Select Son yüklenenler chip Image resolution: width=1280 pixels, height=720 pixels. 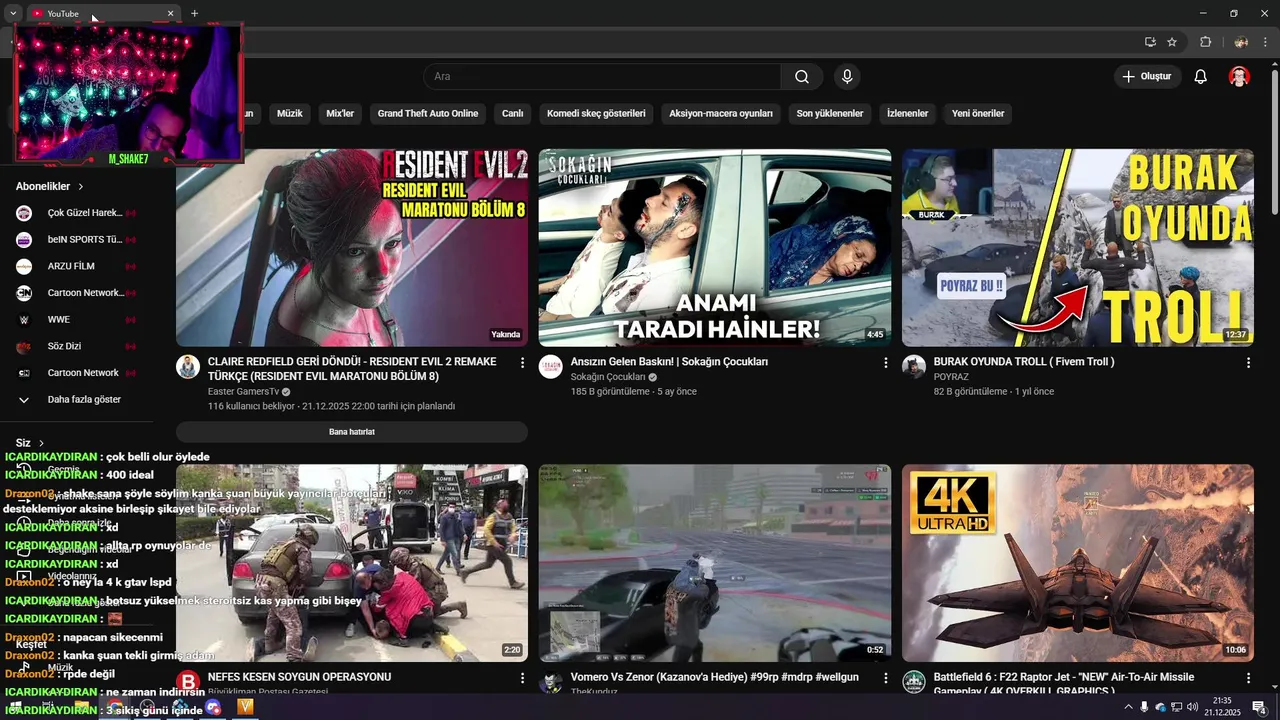(830, 114)
